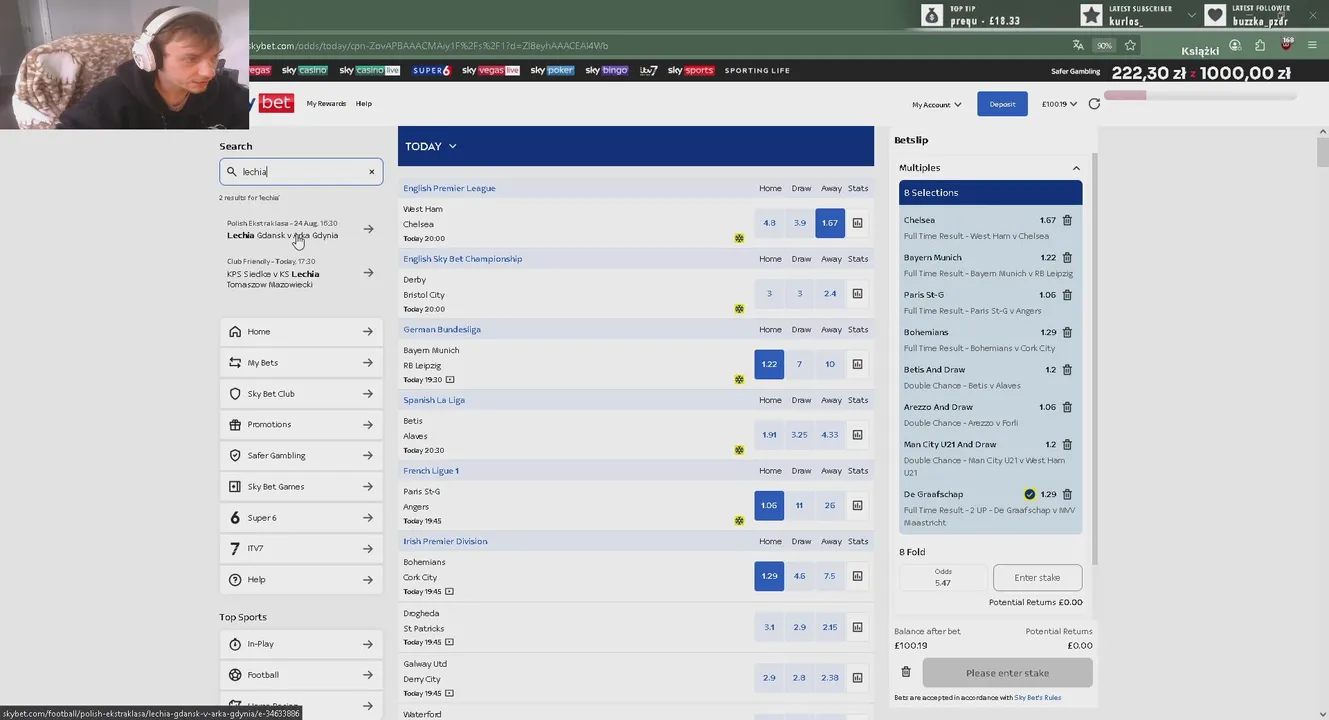The image size is (1329, 720).
Task: Click the Sky Bet logo
Action: (x=272, y=103)
